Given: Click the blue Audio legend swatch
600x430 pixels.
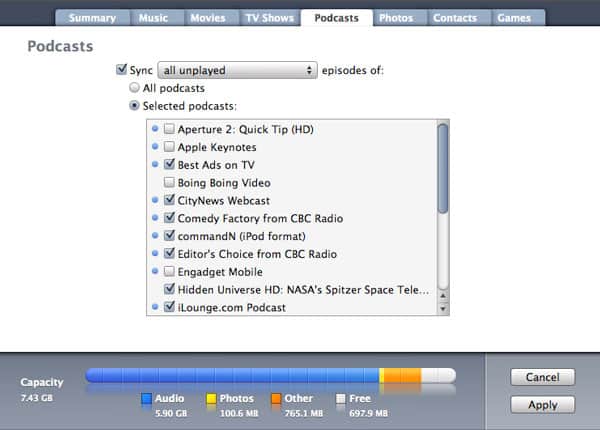Looking at the screenshot, I should 146,399.
